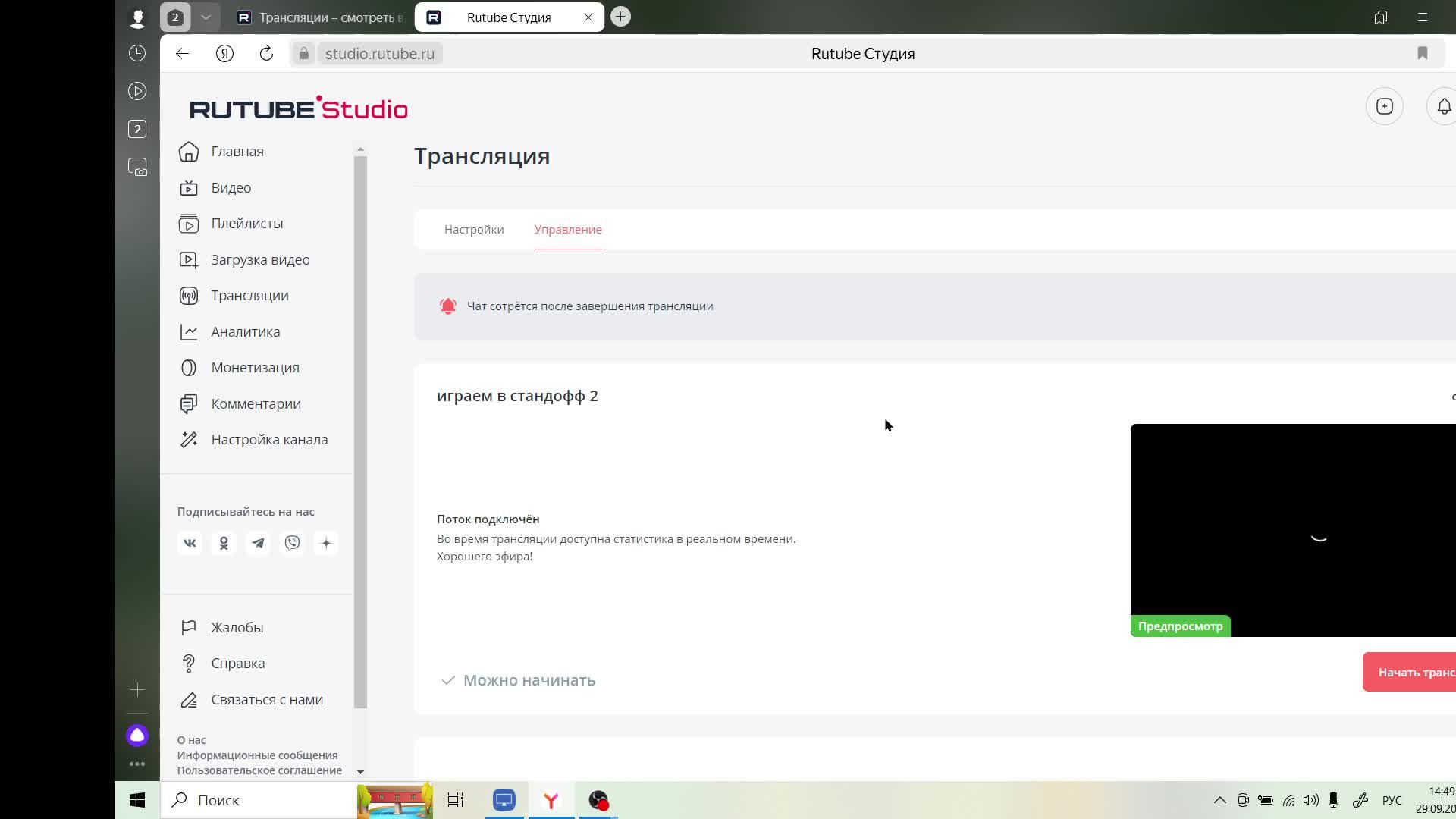Screen dimensions: 1456x819
Task: Expand the tab group dropdown arrow
Action: click(206, 17)
